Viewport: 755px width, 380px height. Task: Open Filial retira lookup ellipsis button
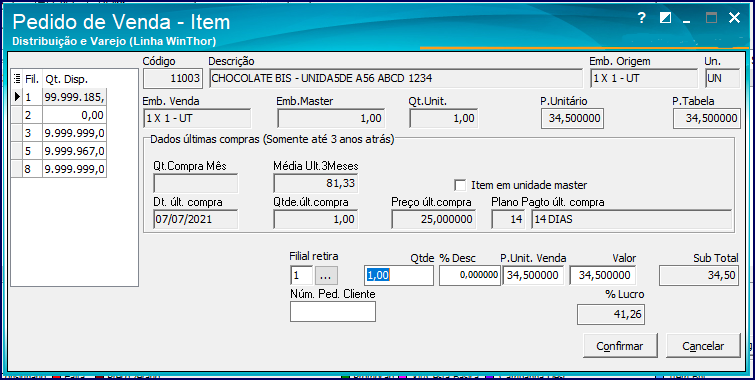pos(326,275)
